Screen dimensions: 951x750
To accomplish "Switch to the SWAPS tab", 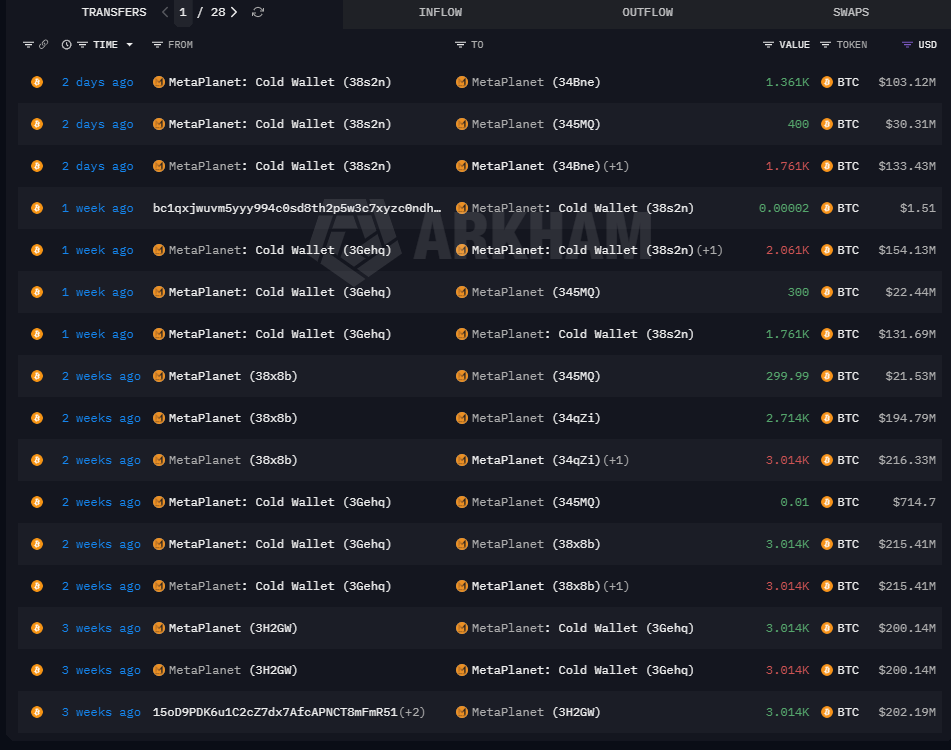I will click(x=850, y=13).
